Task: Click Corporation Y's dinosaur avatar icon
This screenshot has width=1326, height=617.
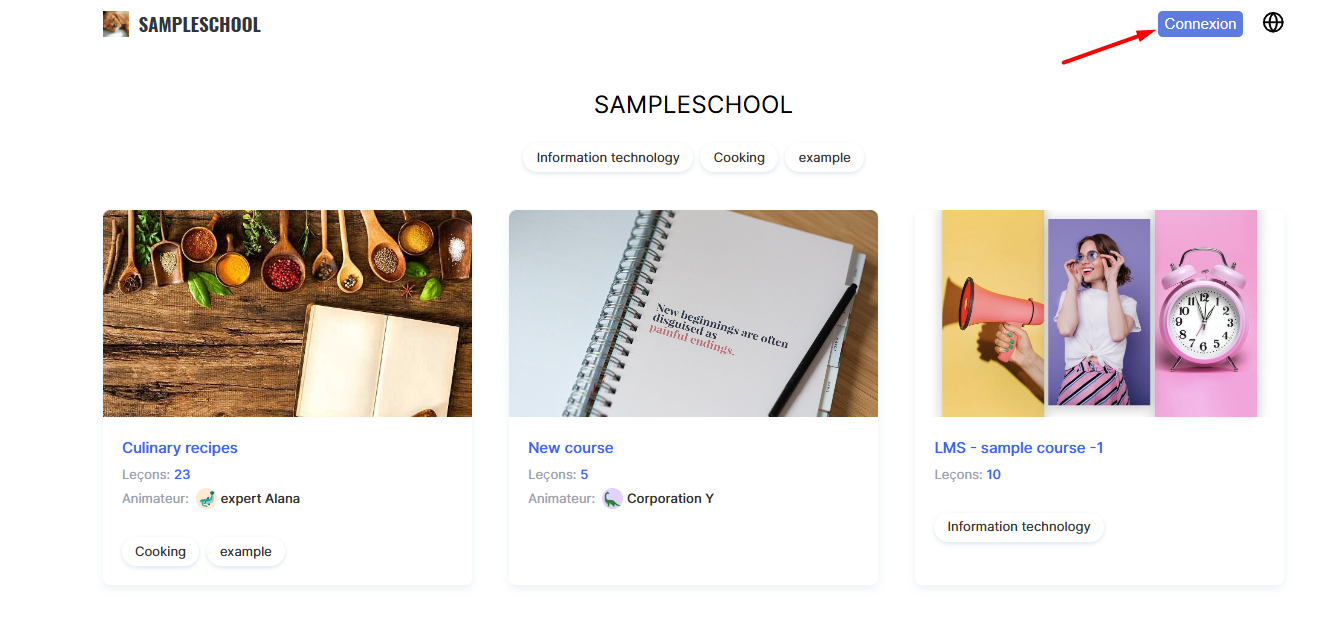Action: pyautogui.click(x=613, y=498)
